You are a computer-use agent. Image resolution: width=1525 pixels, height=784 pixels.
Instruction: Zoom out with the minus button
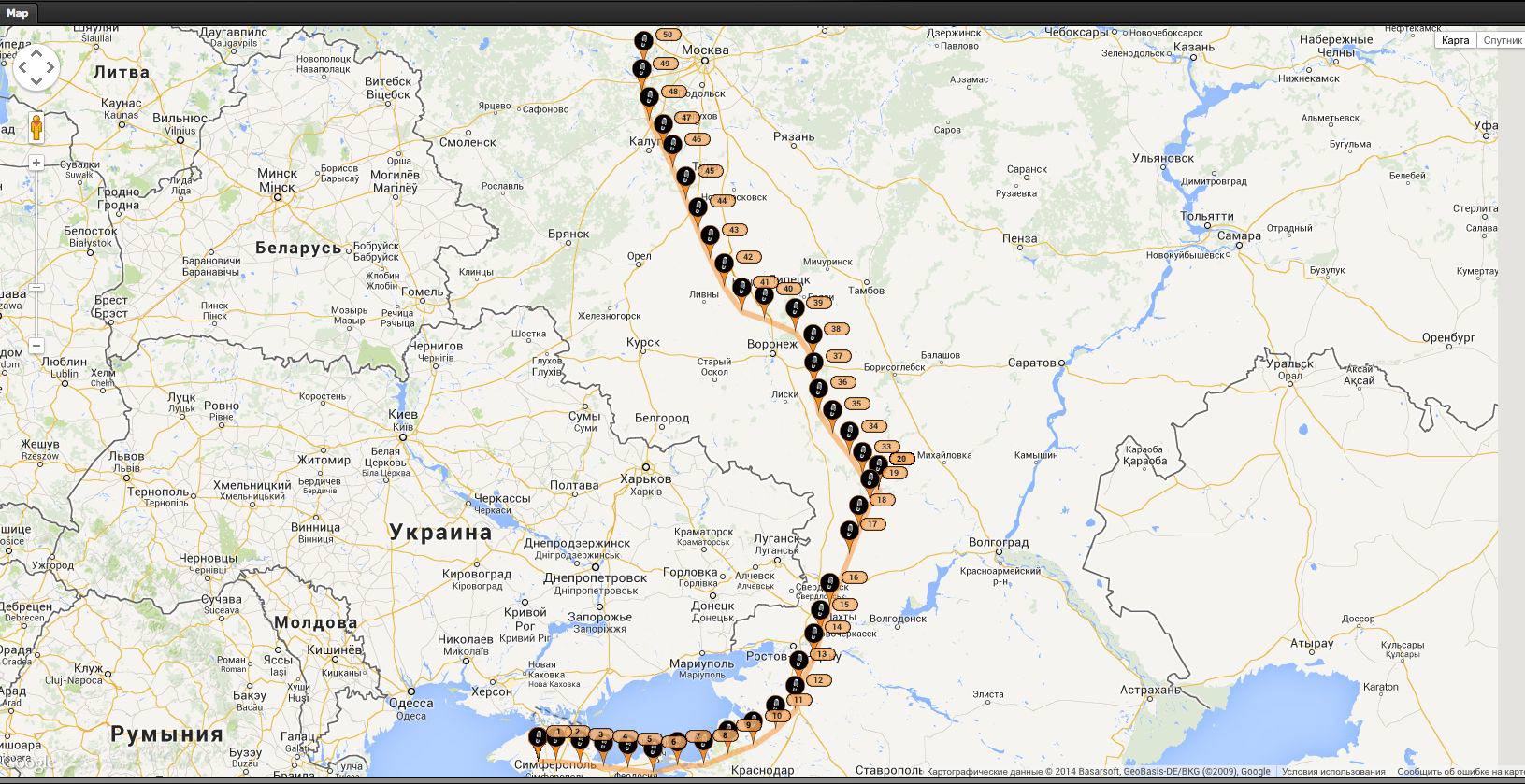click(x=36, y=346)
